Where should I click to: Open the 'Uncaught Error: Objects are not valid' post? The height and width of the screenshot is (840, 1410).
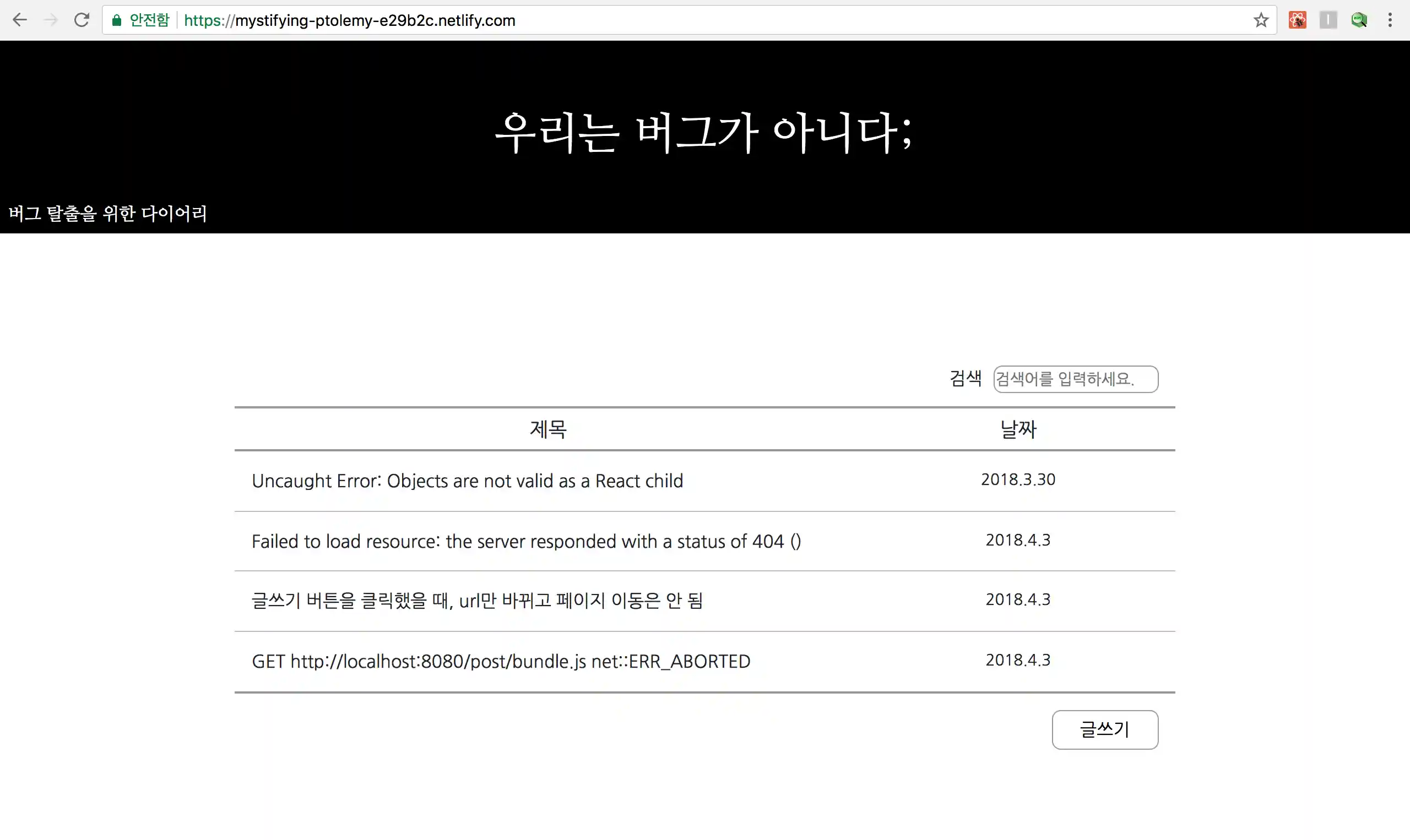[x=467, y=481]
